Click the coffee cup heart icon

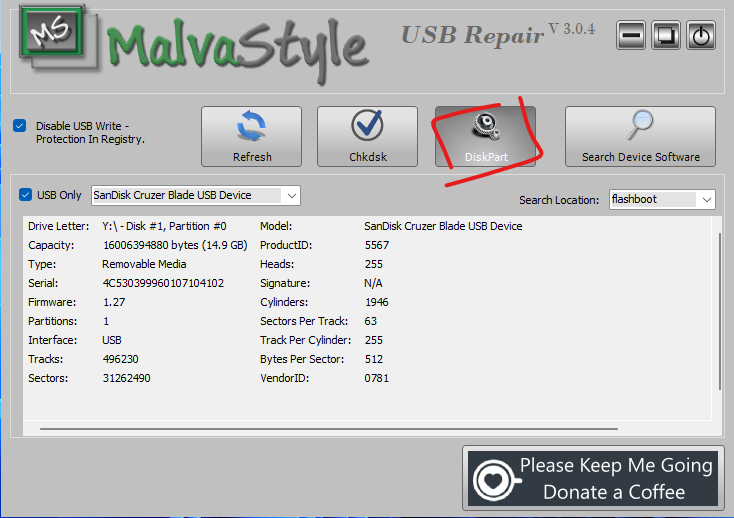[x=494, y=480]
